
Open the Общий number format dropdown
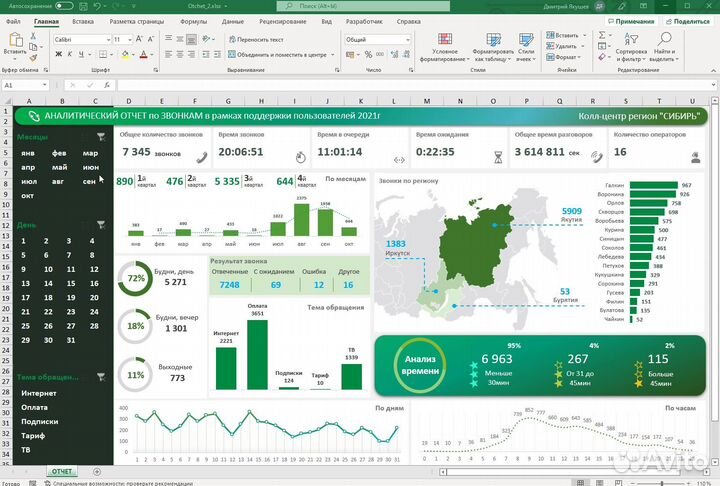(x=408, y=40)
